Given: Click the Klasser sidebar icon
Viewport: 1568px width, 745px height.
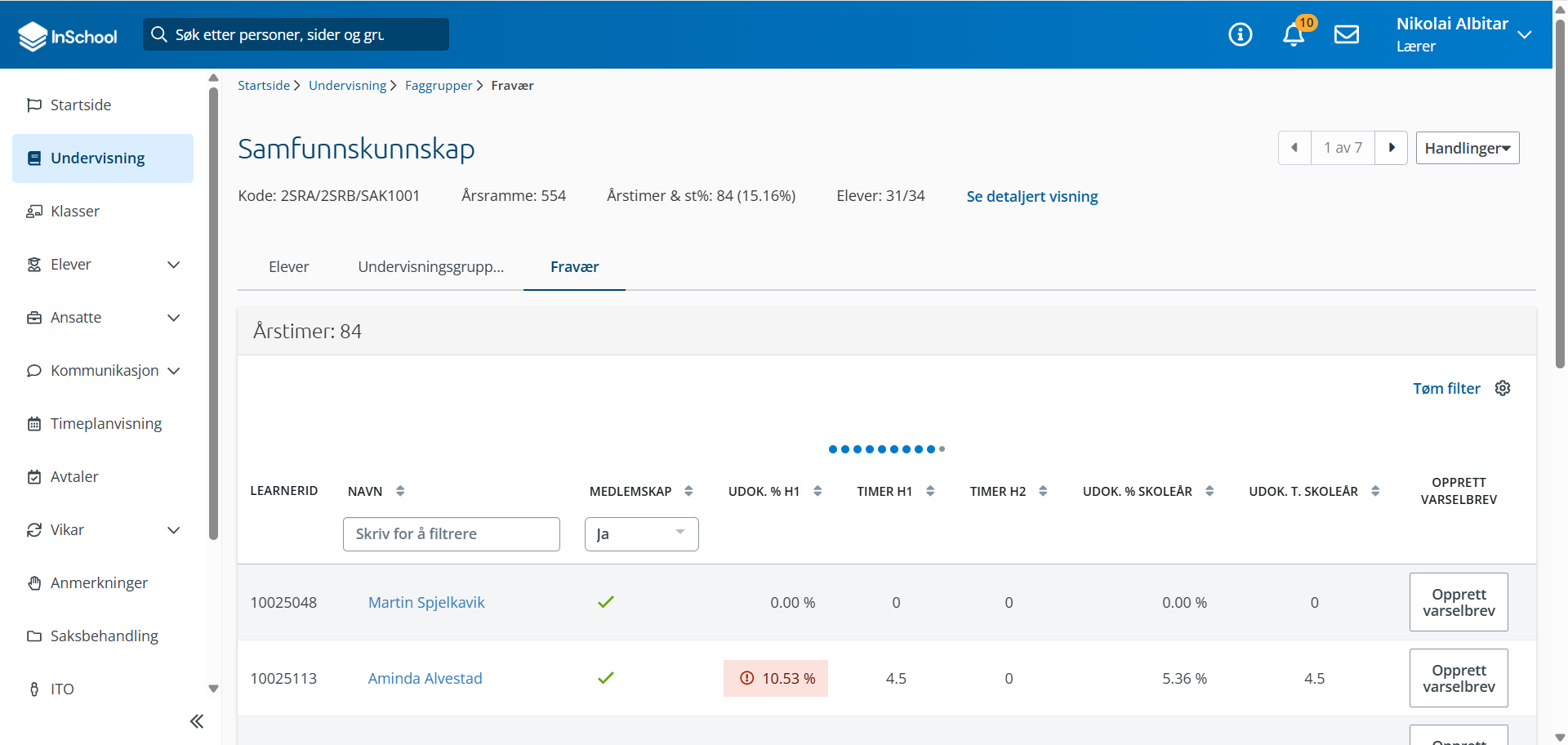Looking at the screenshot, I should tap(34, 211).
